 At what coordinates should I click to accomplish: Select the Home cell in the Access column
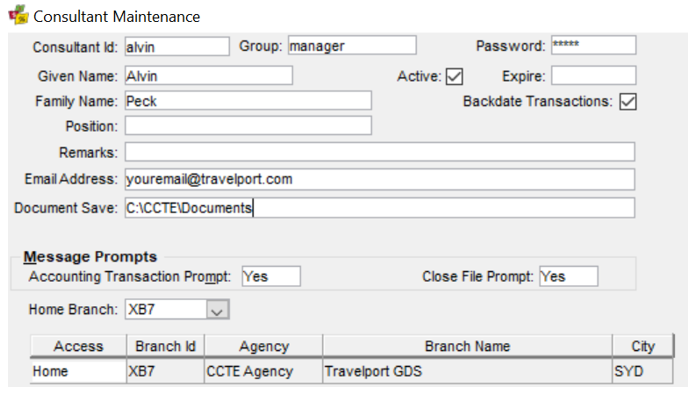pos(78,371)
